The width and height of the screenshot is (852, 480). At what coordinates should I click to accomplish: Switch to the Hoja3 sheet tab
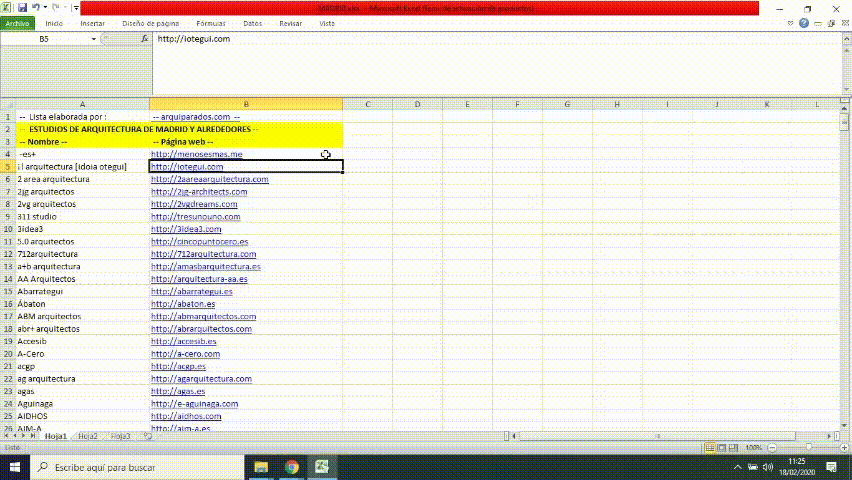120,436
